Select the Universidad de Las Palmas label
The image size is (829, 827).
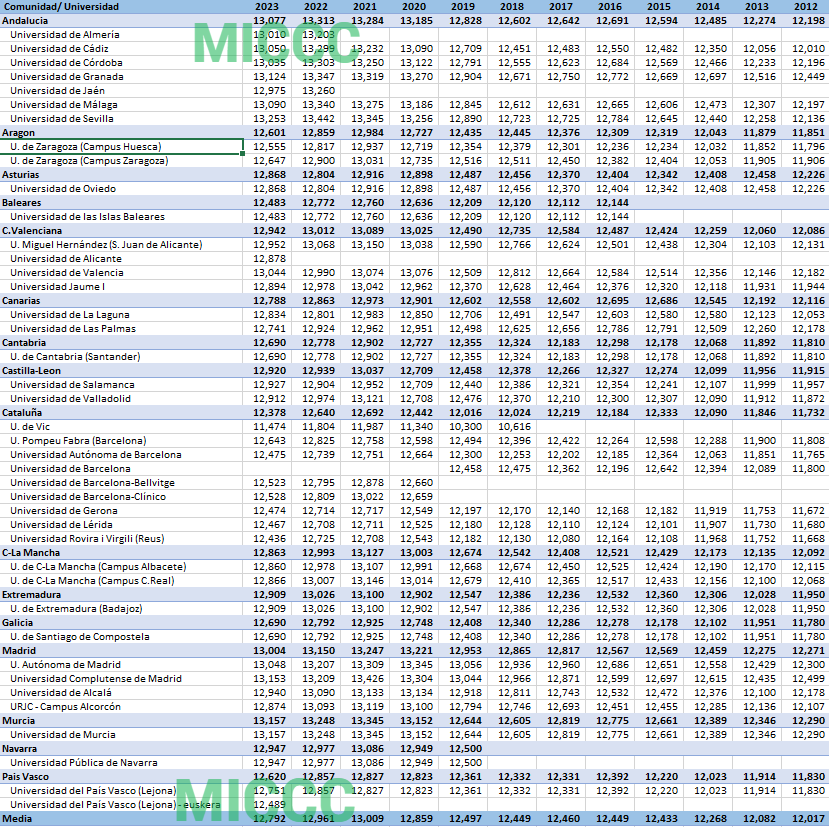click(73, 328)
